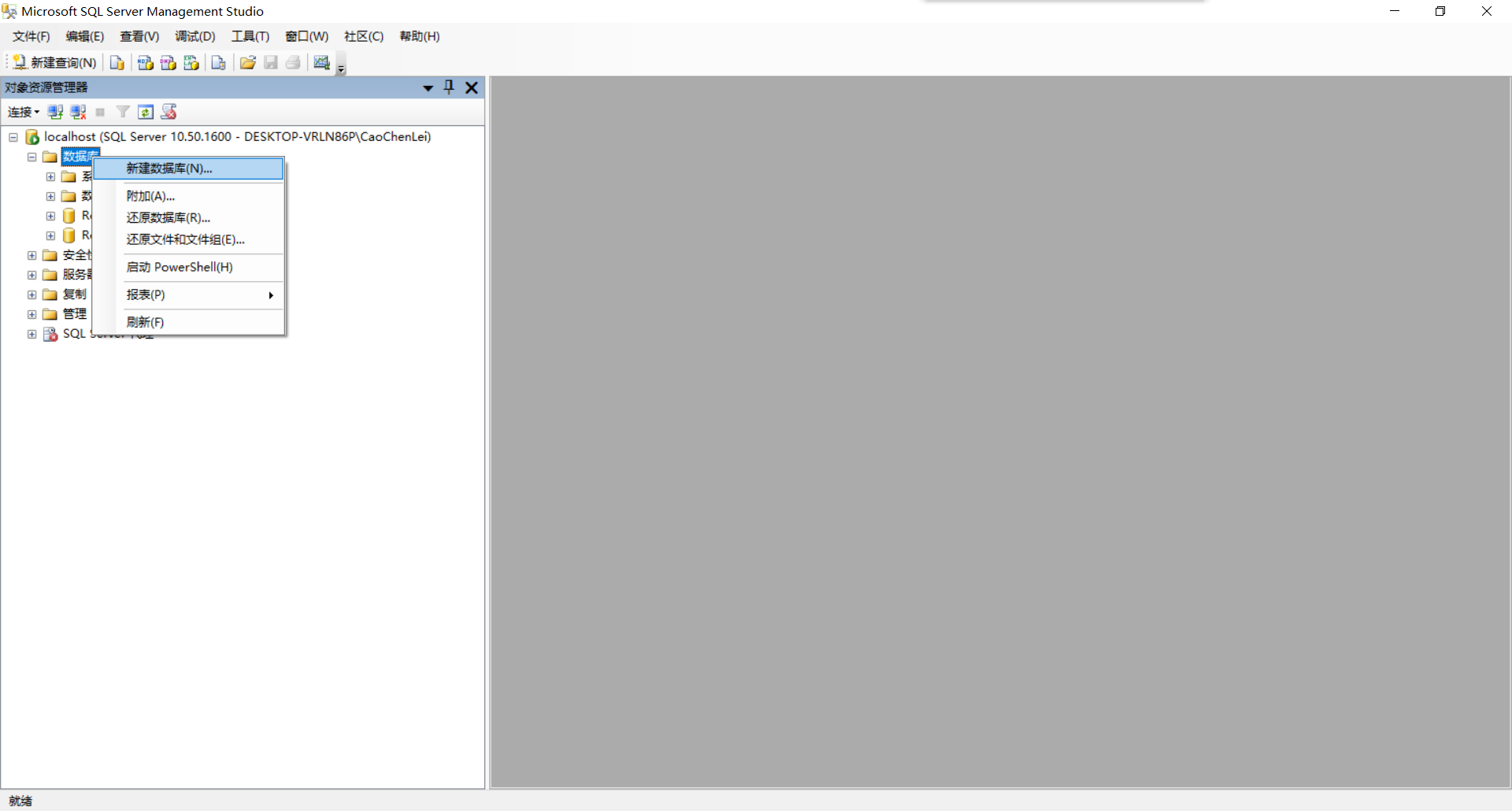Click the 管理 folder icon
Screen dimensions: 1512x811
tap(50, 314)
